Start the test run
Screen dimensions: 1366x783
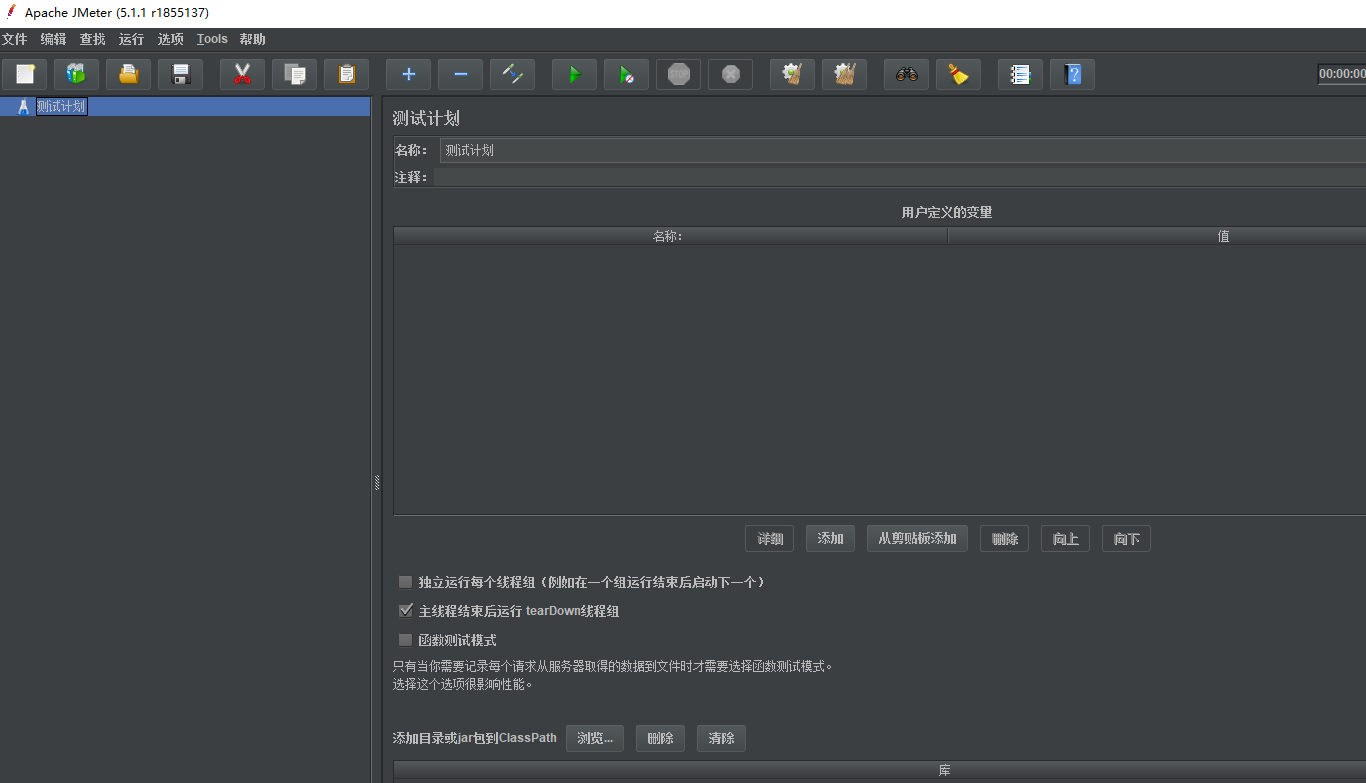click(574, 74)
